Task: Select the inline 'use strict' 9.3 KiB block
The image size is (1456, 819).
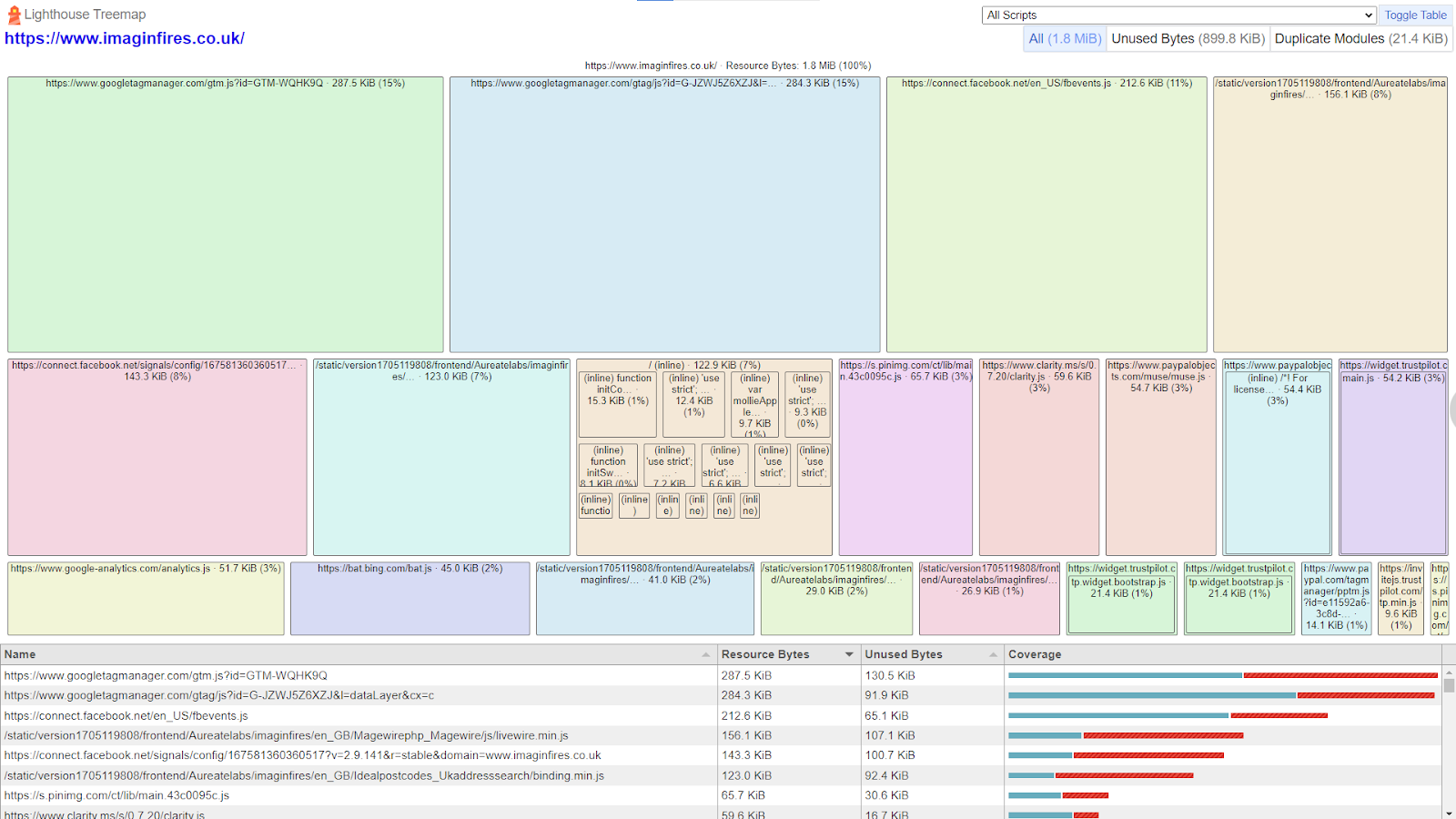Action: point(807,405)
